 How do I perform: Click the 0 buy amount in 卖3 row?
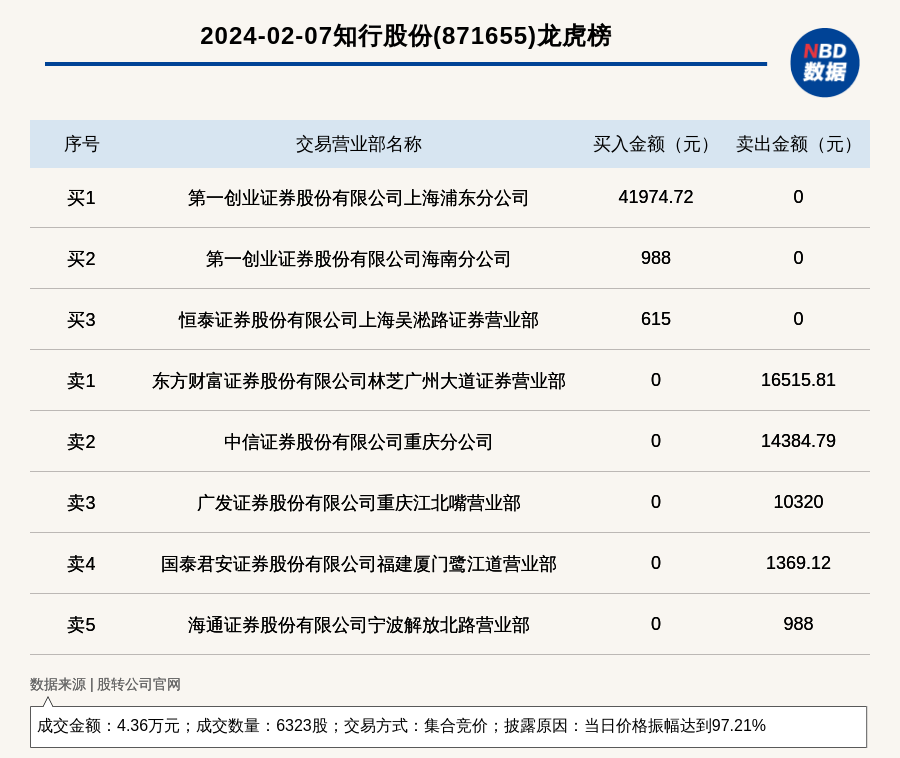point(655,502)
